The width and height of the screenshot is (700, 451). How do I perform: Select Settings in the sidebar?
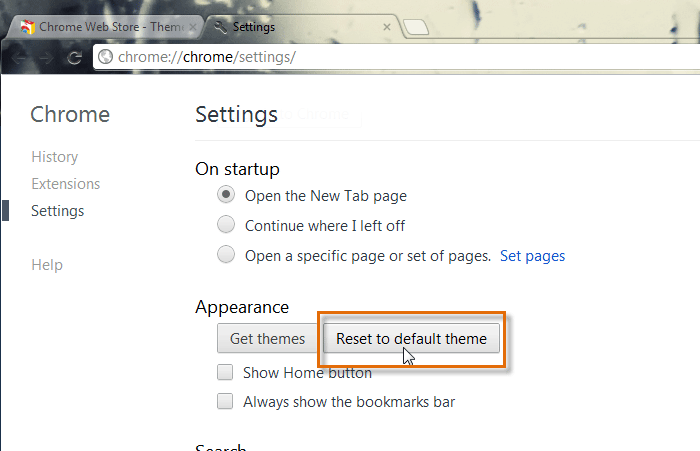(58, 211)
